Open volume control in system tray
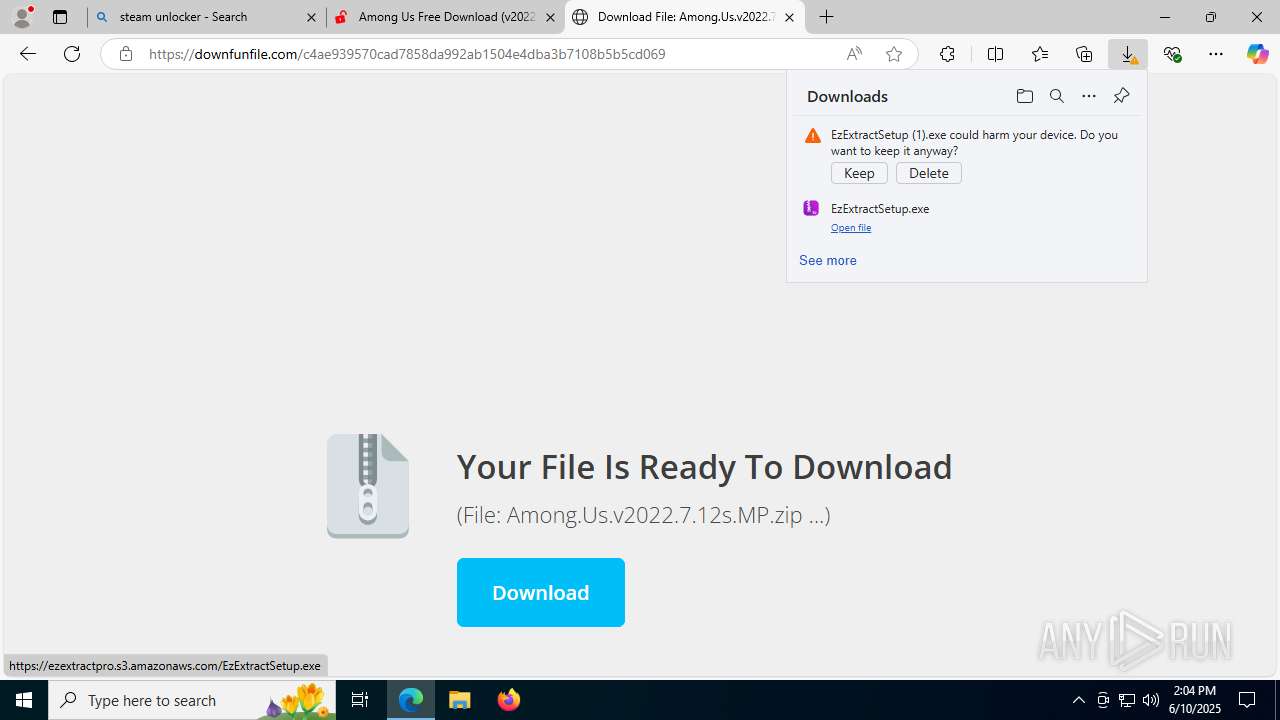The width and height of the screenshot is (1280, 720). (x=1151, y=700)
